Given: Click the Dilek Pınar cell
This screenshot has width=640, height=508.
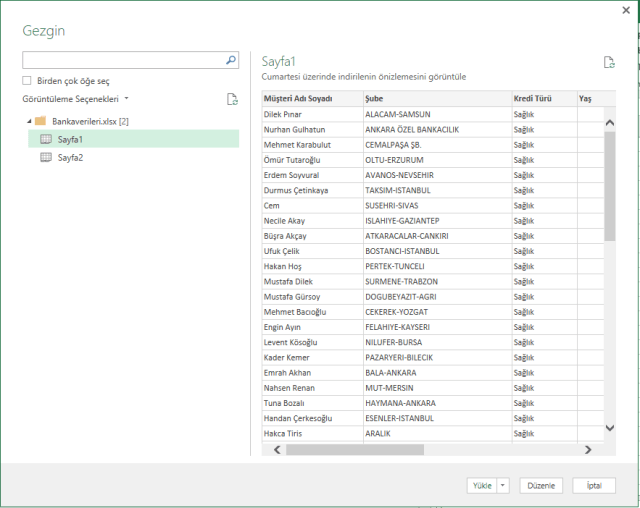Looking at the screenshot, I should [312, 114].
